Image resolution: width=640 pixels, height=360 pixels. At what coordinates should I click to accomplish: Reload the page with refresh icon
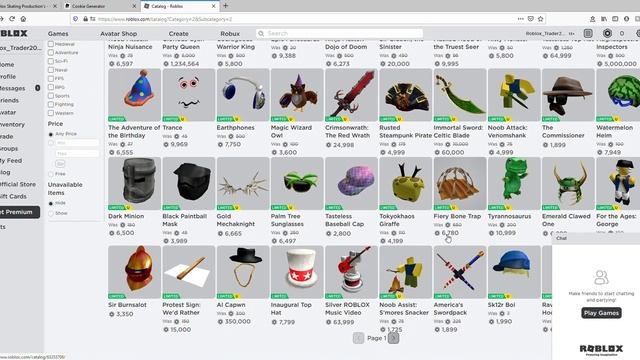pos(12,19)
